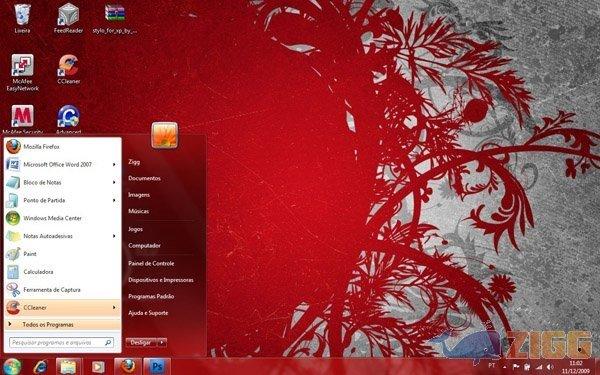This screenshot has width=600, height=375.
Task: Open Ajuda e Suporte
Action: coord(148,313)
